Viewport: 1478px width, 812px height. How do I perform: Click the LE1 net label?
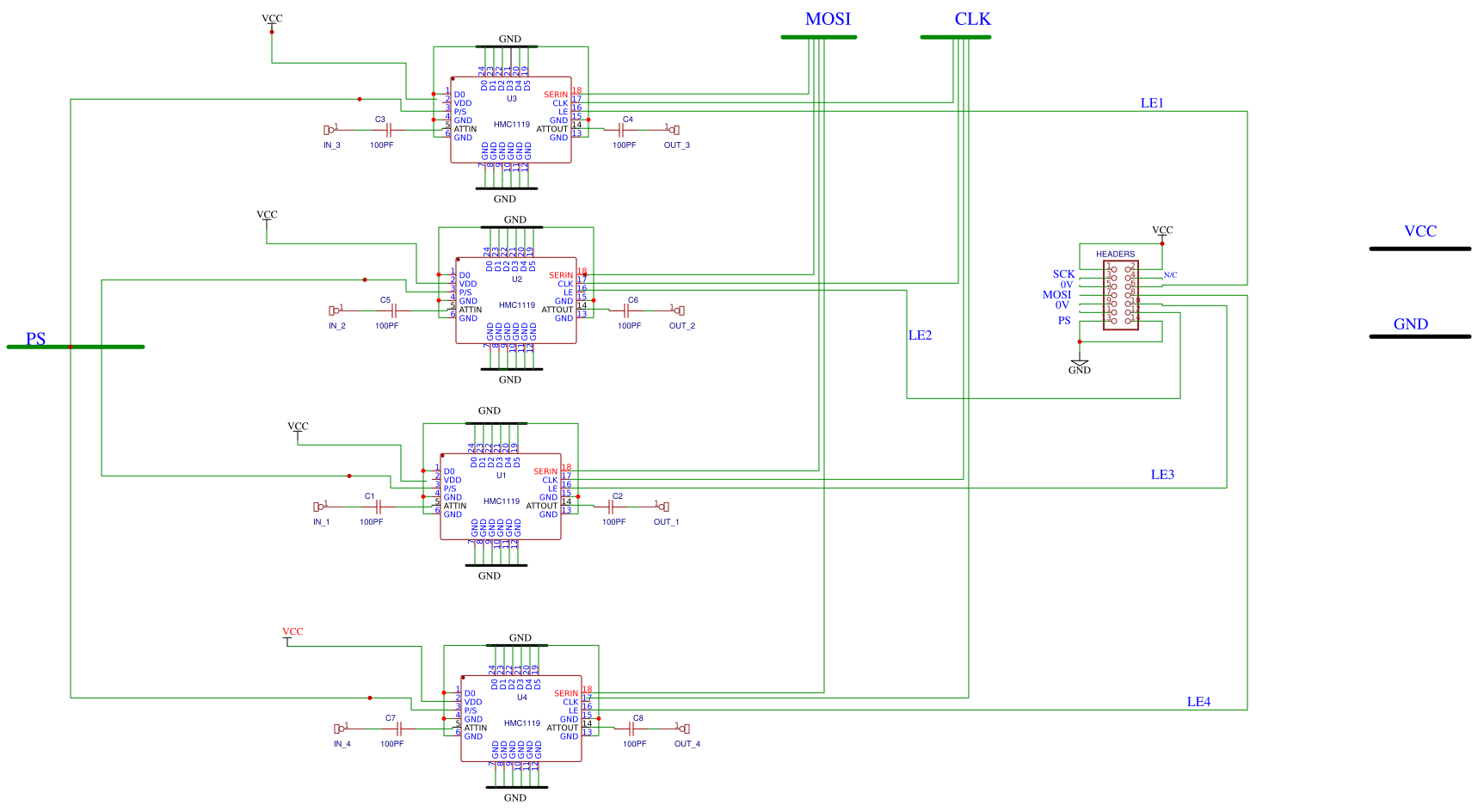coord(1152,103)
